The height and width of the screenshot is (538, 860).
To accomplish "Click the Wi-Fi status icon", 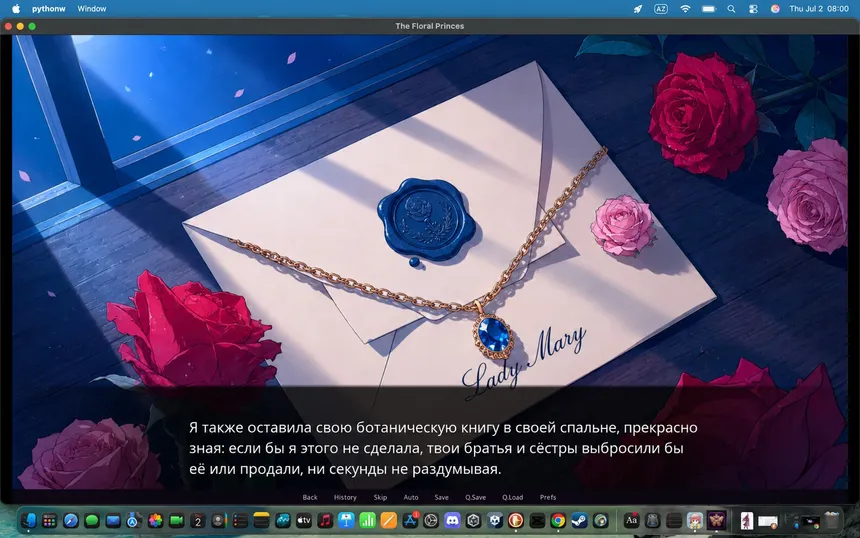I will click(685, 9).
